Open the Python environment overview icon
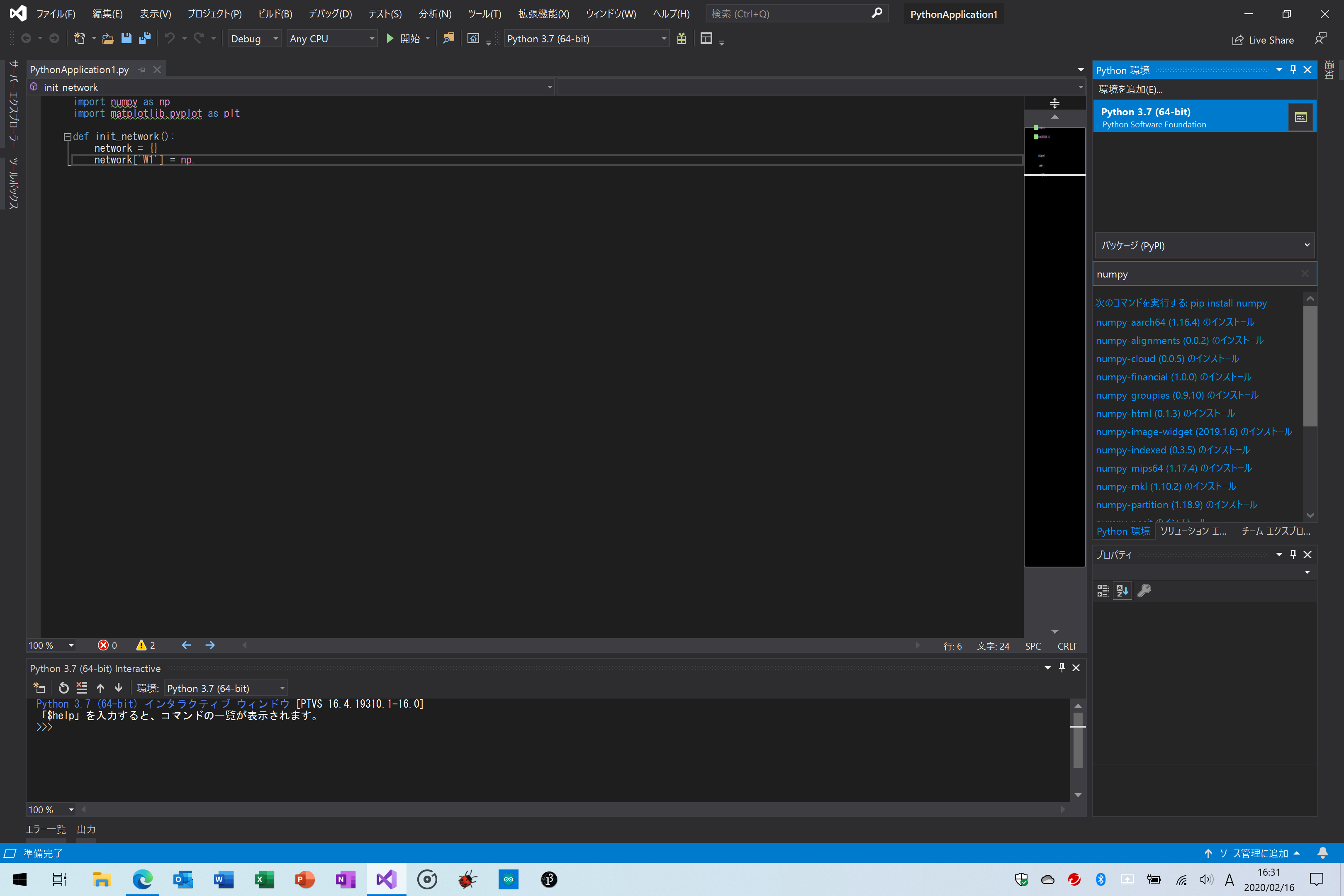Screen dimensions: 1344x896 click(1300, 116)
